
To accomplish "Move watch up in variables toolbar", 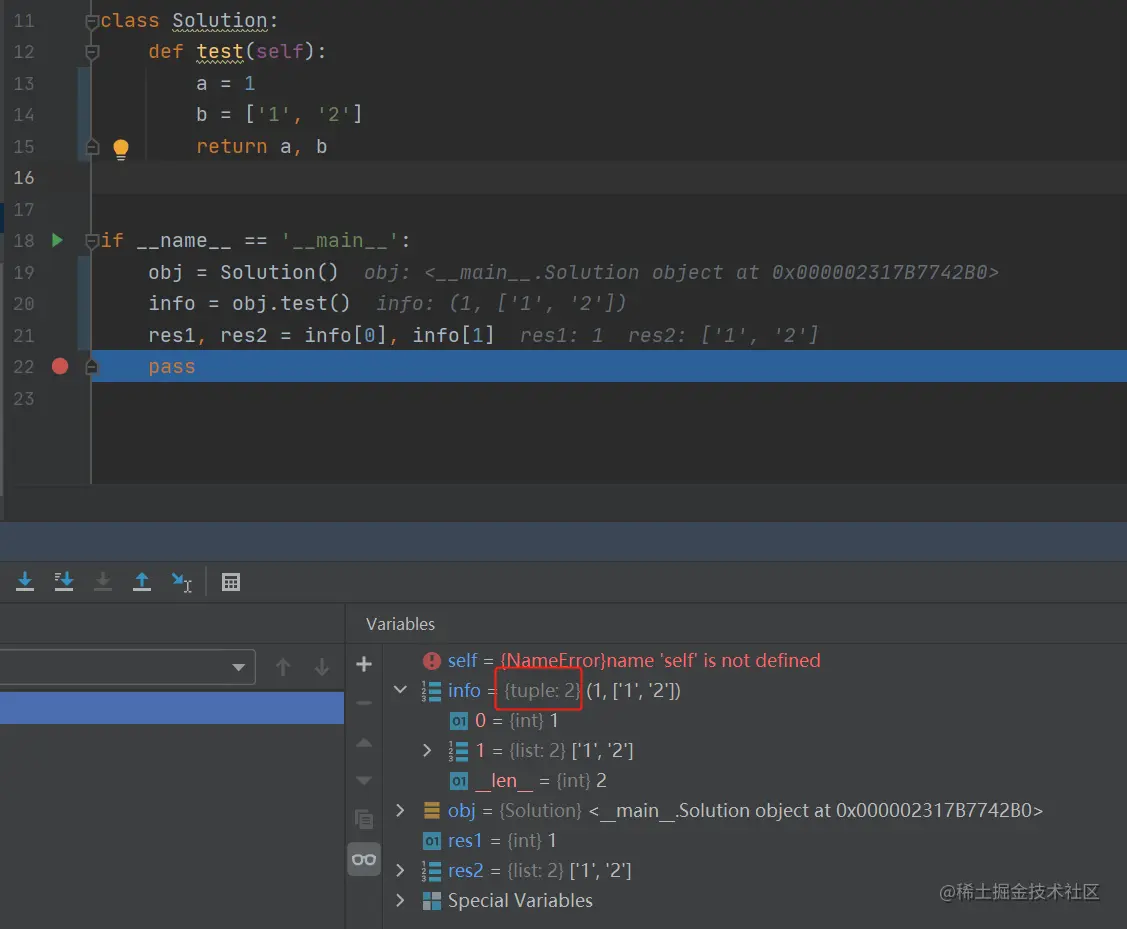I will [x=364, y=743].
